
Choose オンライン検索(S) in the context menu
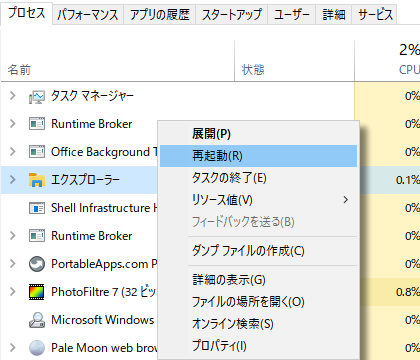pos(258,324)
